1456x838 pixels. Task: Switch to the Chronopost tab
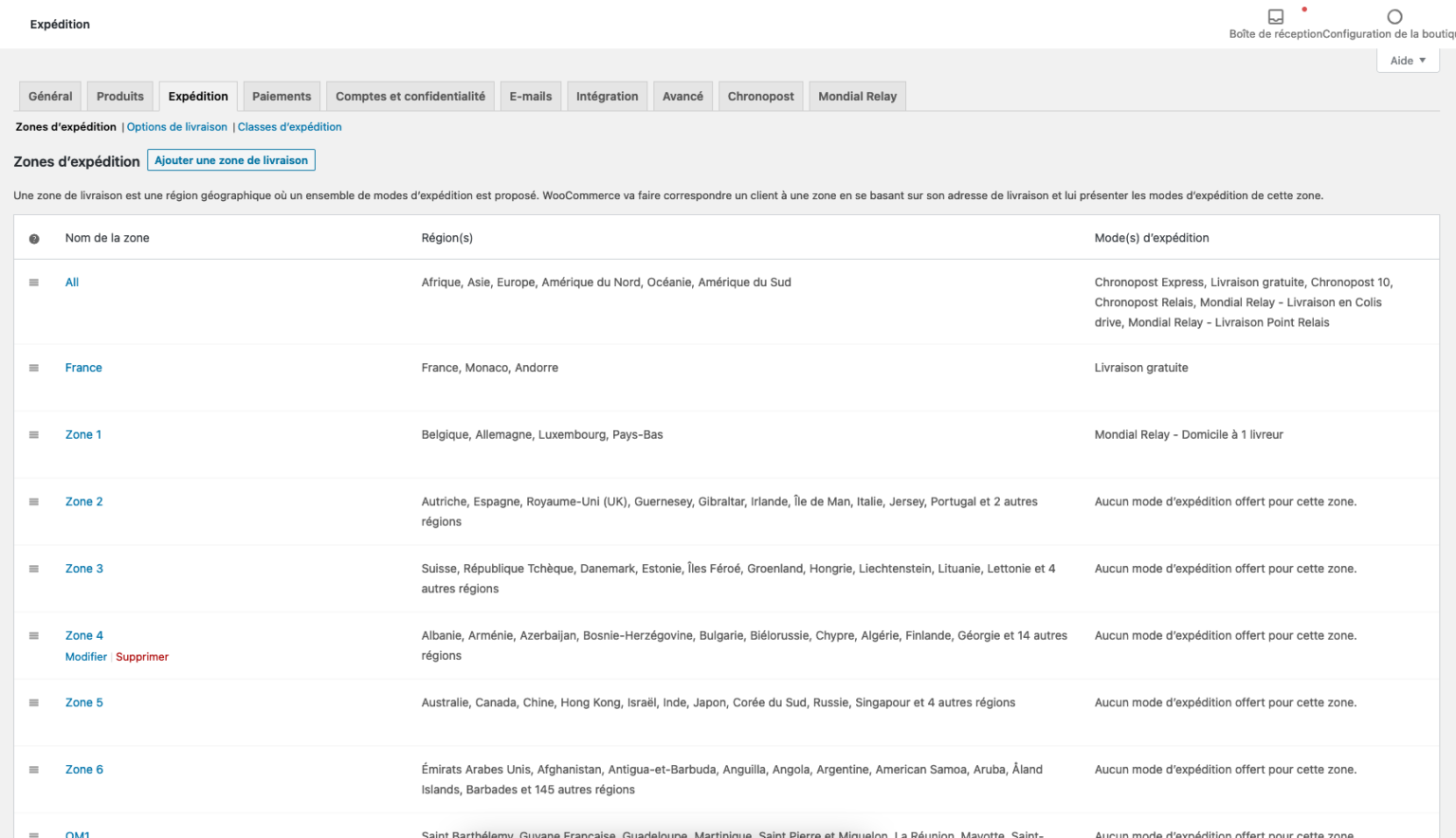point(760,97)
